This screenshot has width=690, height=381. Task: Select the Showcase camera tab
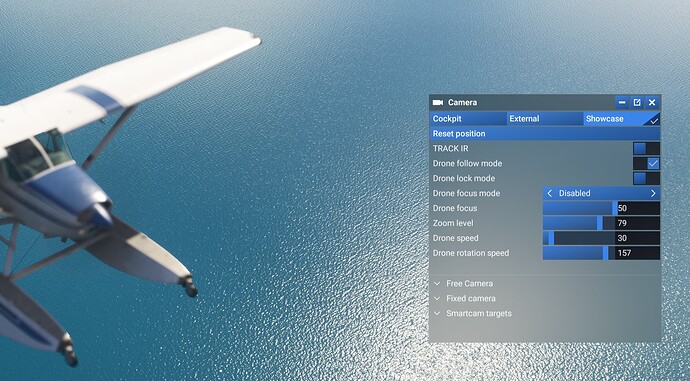tap(622, 119)
